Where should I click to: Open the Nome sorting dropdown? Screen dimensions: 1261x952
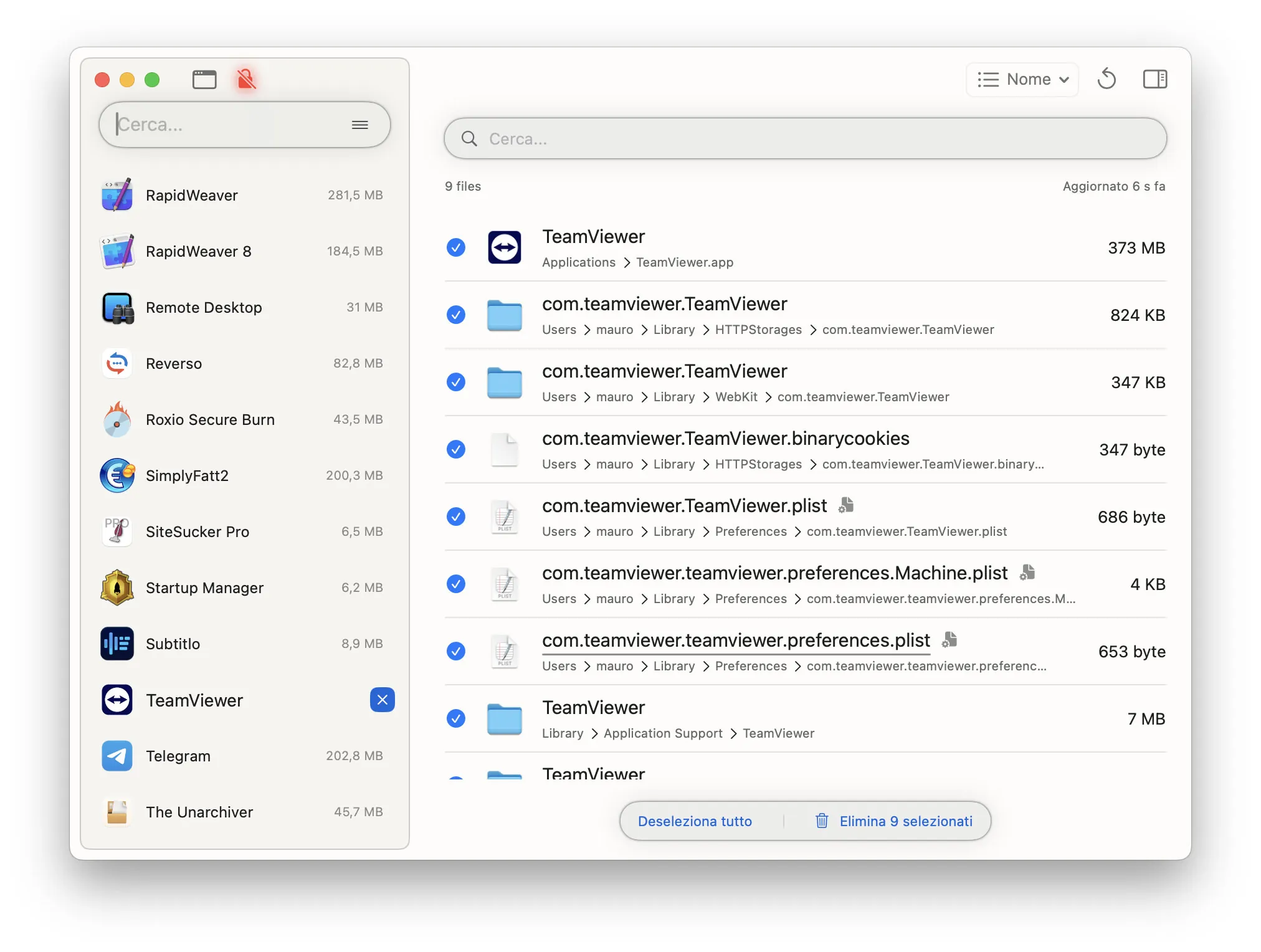coord(1022,79)
